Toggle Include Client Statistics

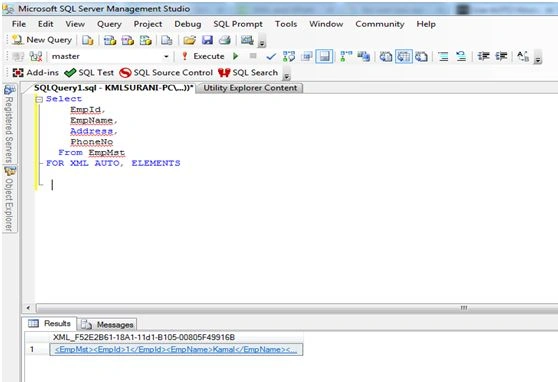(364, 56)
